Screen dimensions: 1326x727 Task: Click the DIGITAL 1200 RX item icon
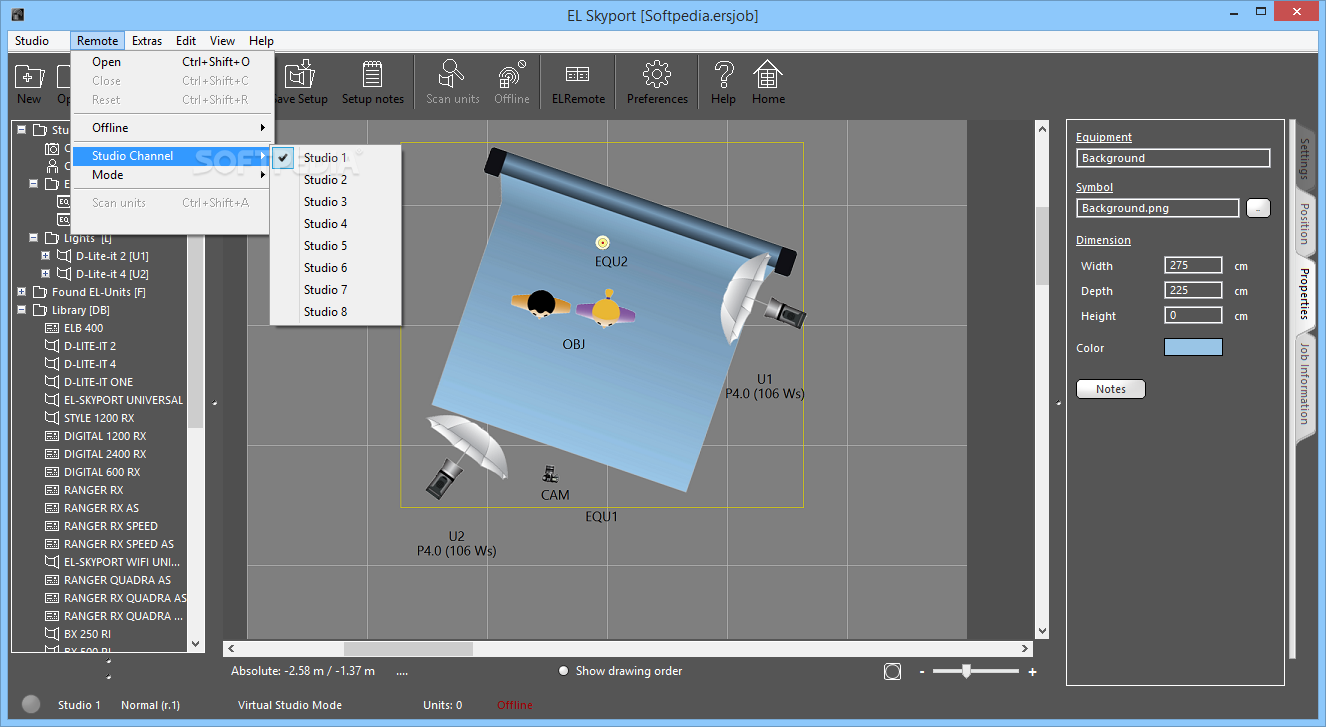[x=52, y=436]
